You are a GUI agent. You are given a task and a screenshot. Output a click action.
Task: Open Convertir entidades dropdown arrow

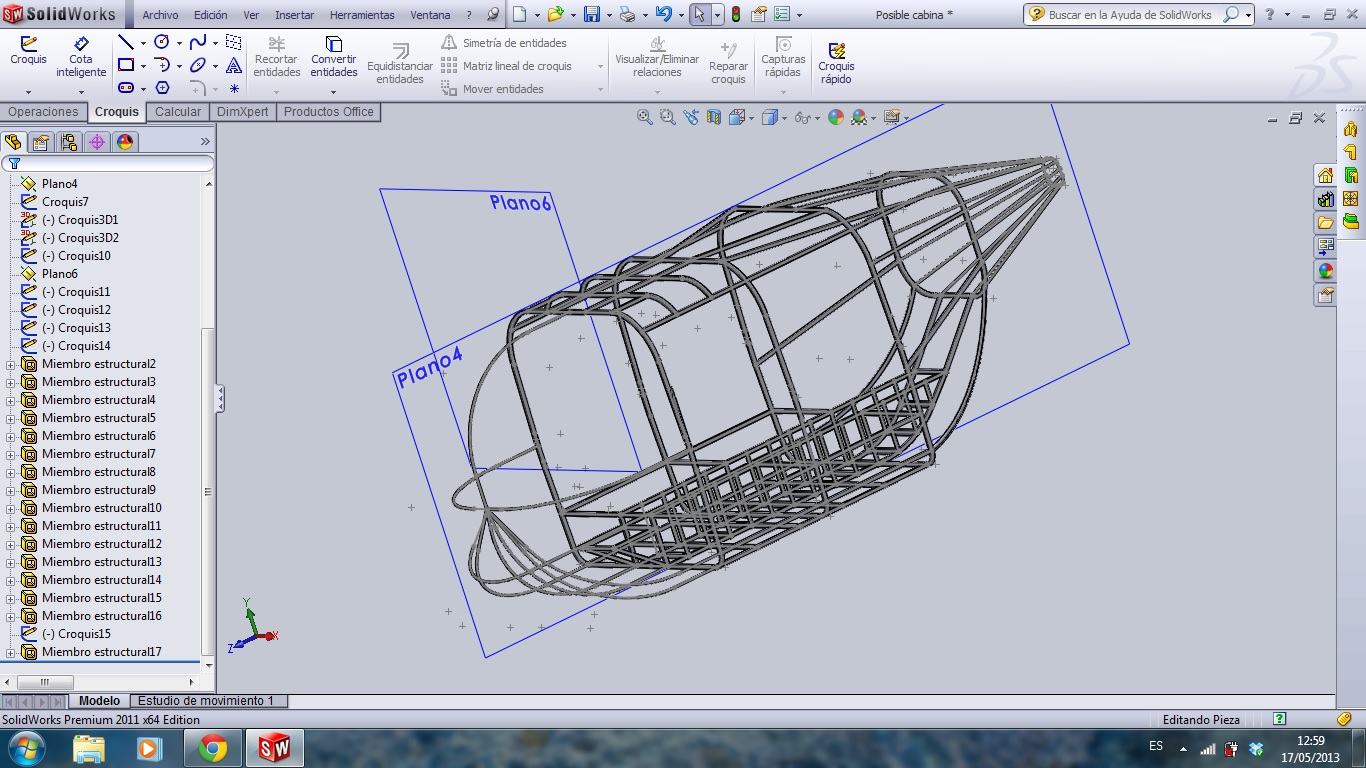334,92
